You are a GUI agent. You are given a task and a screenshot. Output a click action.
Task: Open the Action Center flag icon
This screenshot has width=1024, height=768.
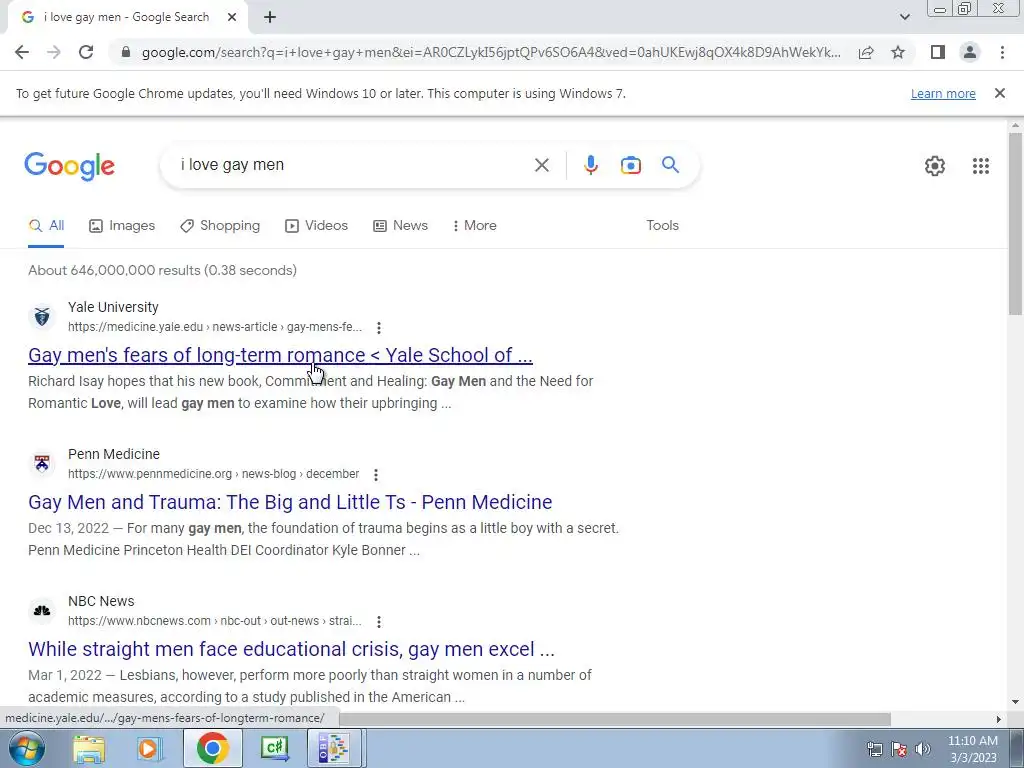coord(899,749)
